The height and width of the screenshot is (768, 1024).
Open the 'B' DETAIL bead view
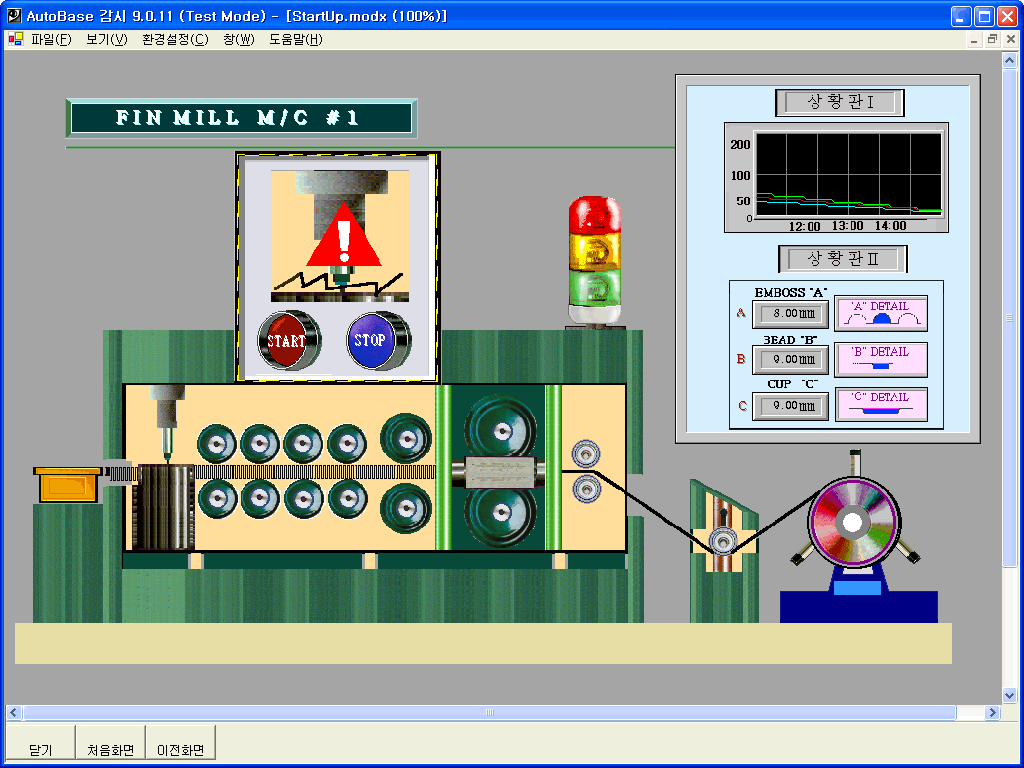[x=881, y=359]
